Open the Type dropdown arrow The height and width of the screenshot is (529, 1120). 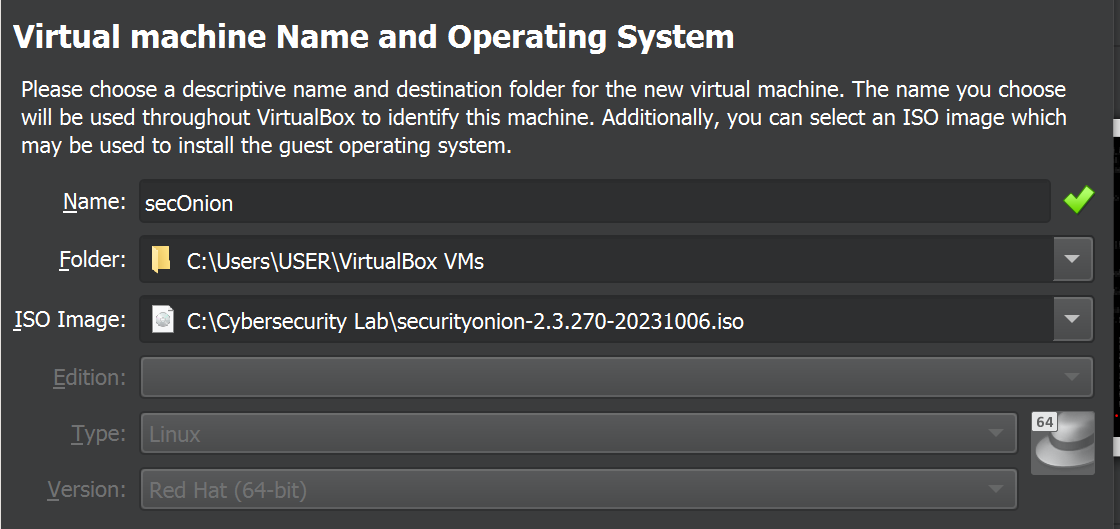[995, 434]
